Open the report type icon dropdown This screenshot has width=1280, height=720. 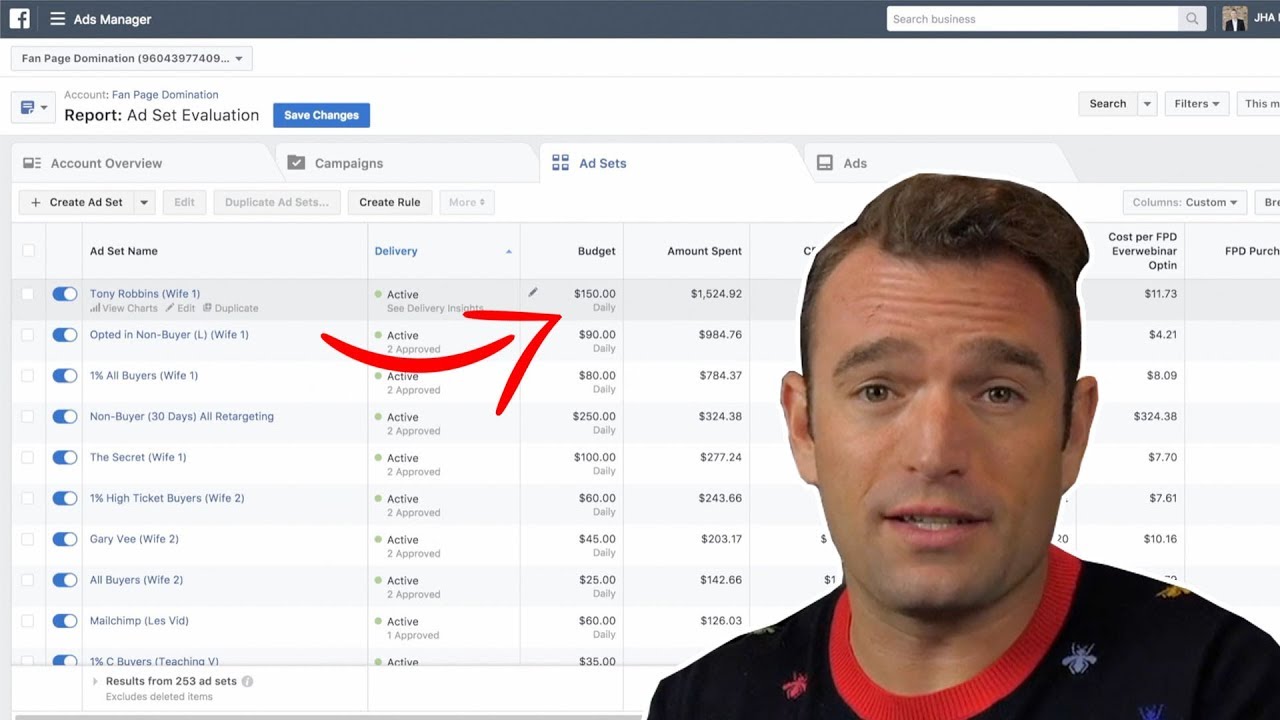pyautogui.click(x=33, y=107)
